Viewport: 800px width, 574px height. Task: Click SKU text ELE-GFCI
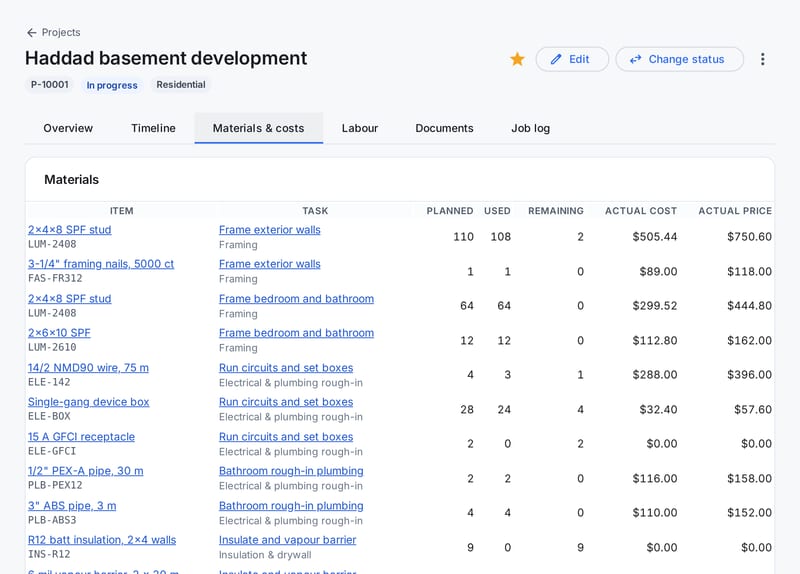(52, 451)
